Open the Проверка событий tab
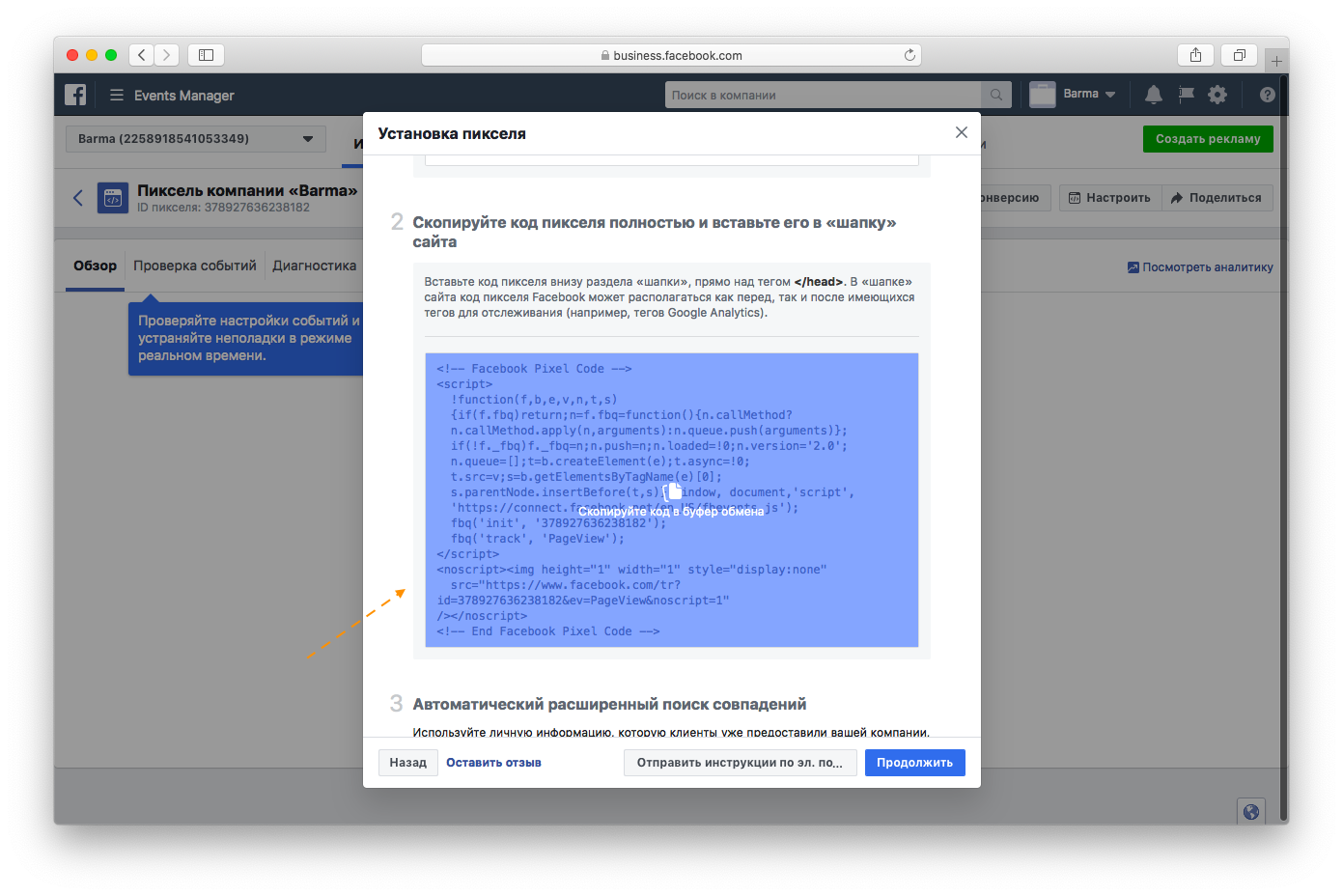The image size is (1343, 896). [x=195, y=266]
